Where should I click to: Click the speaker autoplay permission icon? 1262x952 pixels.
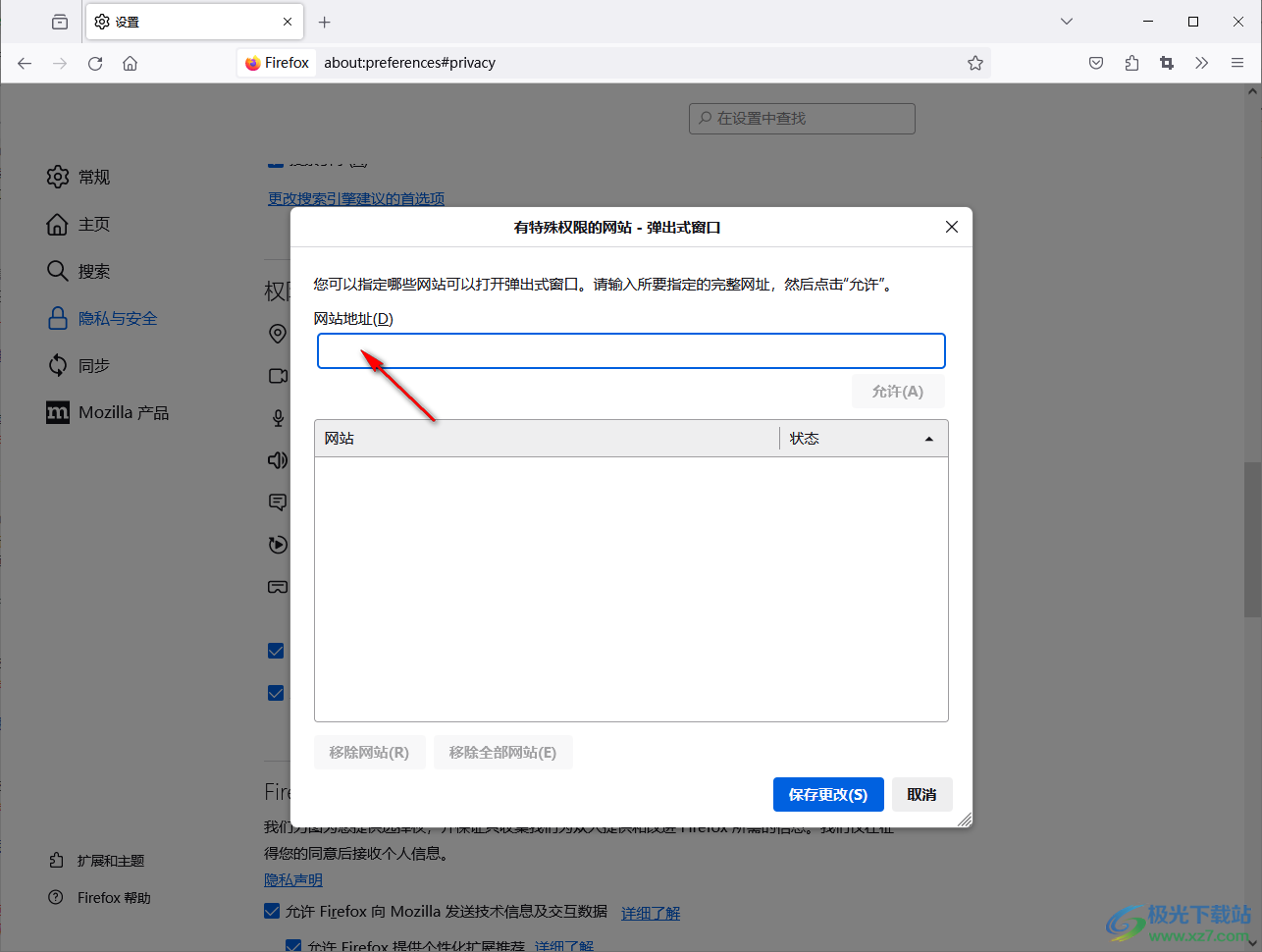278,460
